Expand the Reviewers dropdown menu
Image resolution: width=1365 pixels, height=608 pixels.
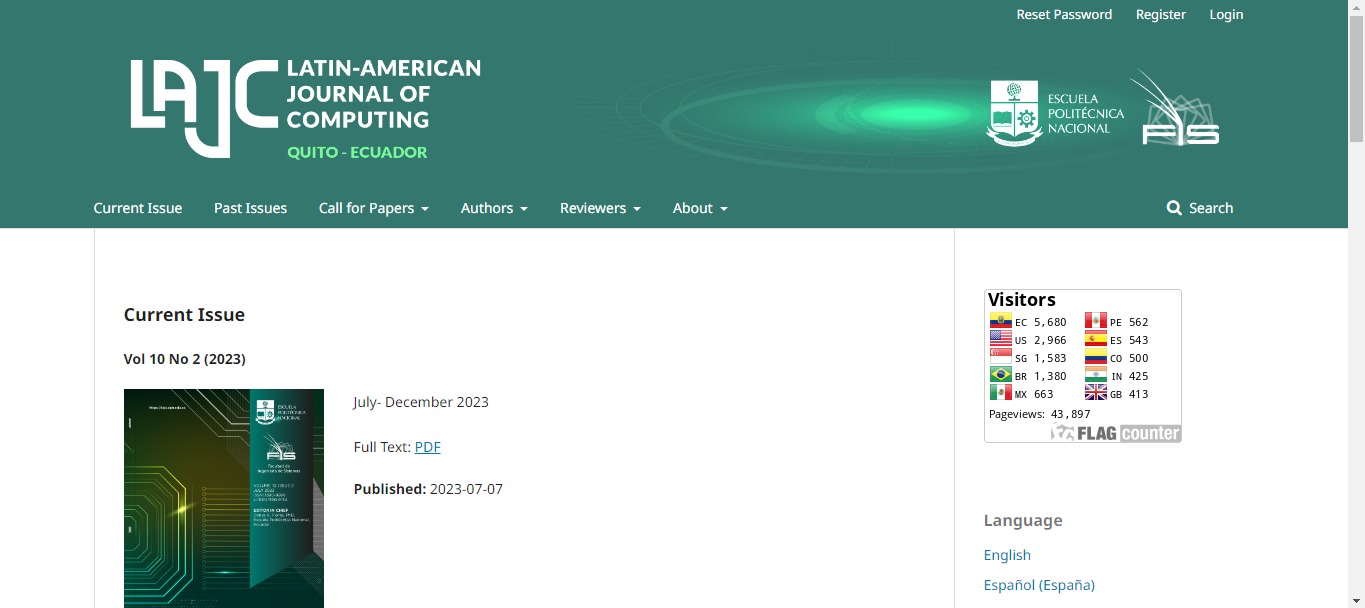[x=600, y=208]
